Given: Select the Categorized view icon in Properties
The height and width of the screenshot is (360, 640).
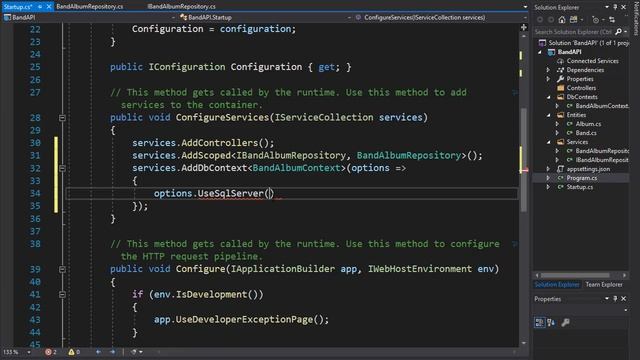Looking at the screenshot, I should point(540,322).
